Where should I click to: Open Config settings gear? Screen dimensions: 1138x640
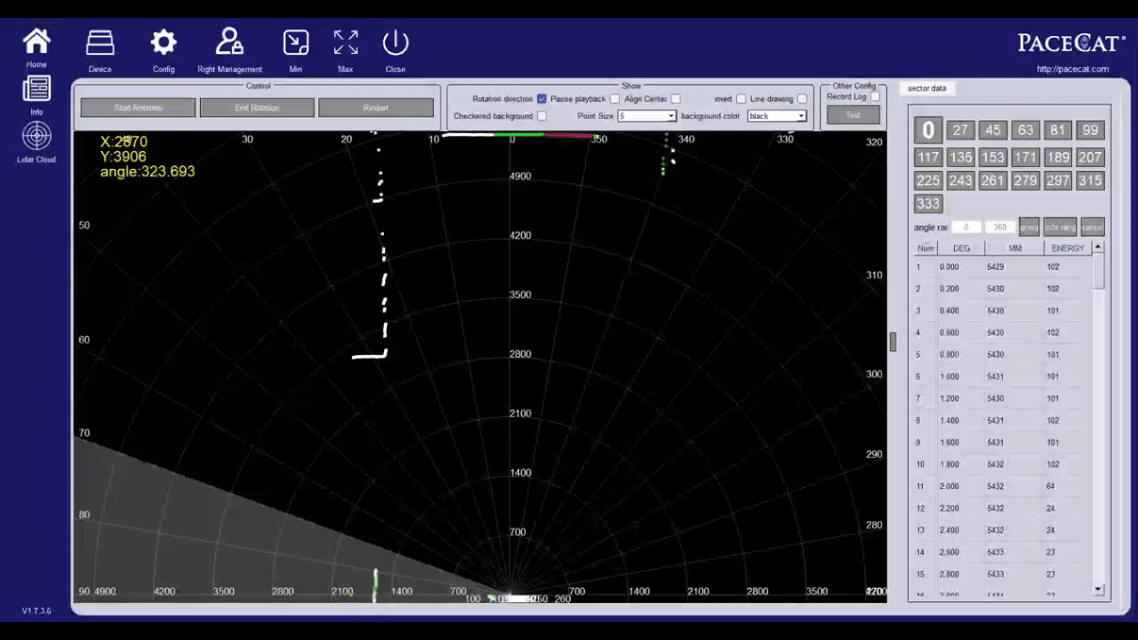pos(163,43)
